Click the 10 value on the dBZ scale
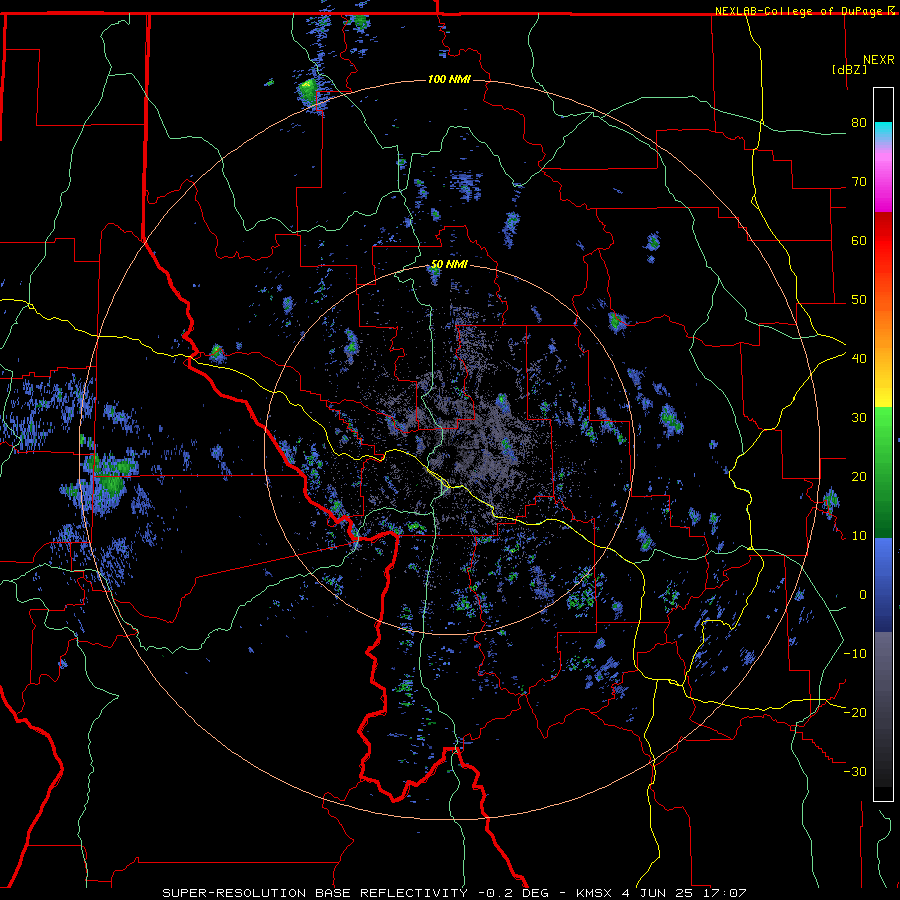900x900 pixels. point(859,536)
